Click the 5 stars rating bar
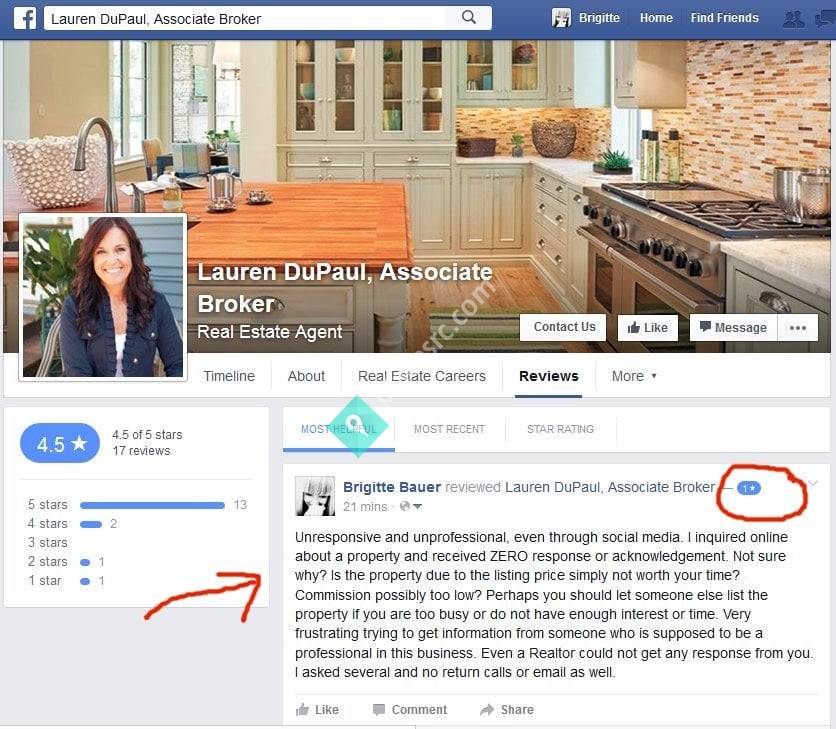 point(152,505)
